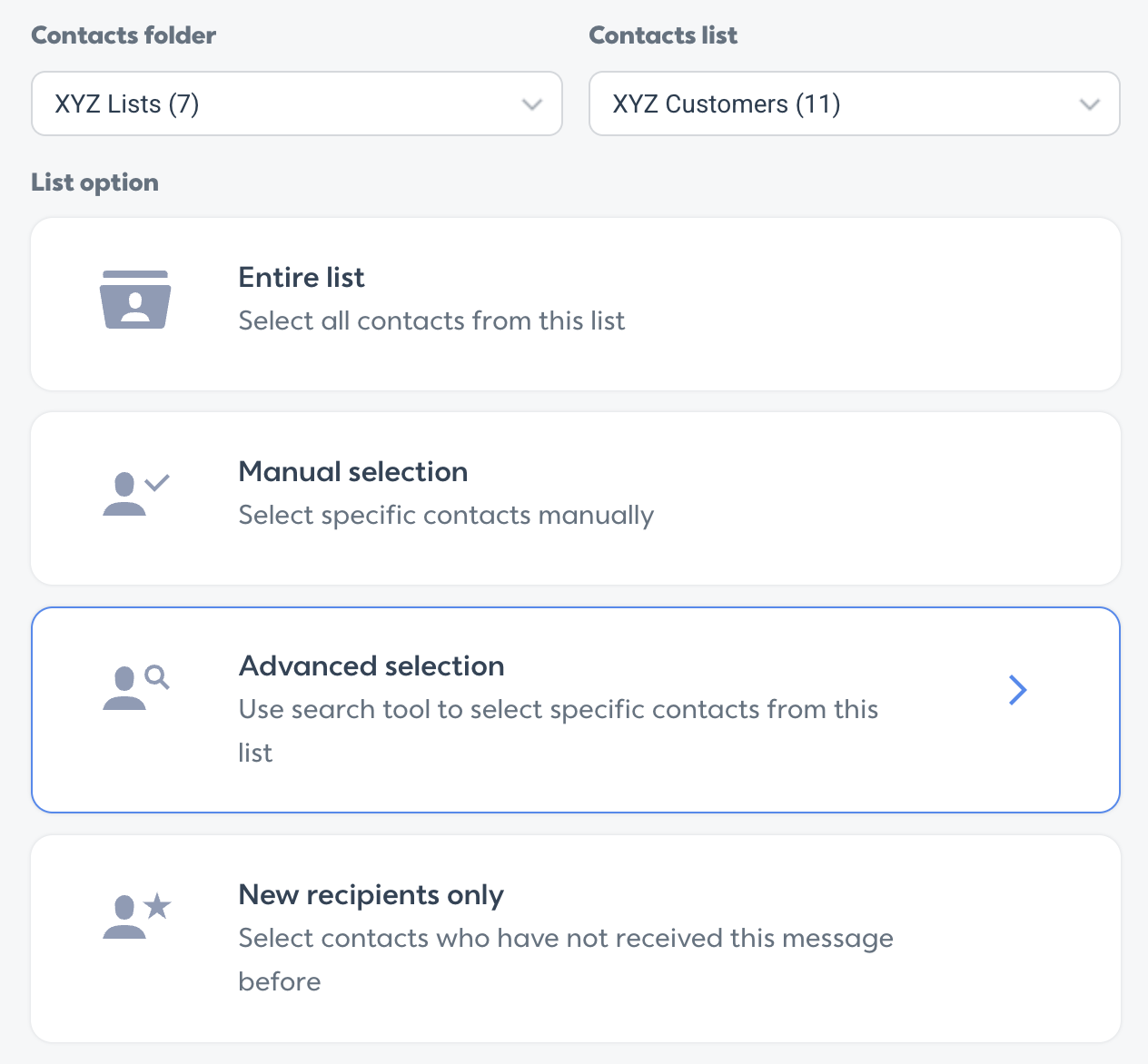Screen dimensions: 1148x1064
Task: Click the Entire list contact card icon
Action: tap(135, 300)
